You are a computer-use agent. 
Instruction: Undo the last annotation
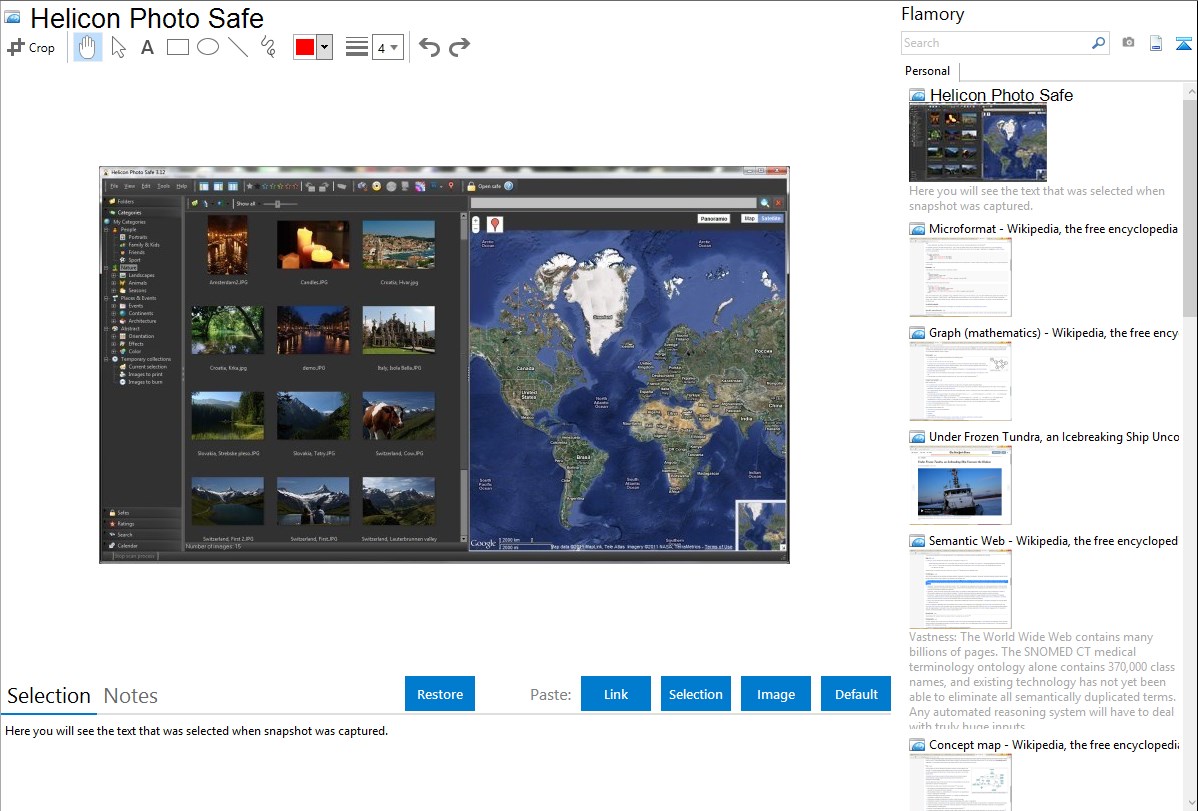click(429, 47)
